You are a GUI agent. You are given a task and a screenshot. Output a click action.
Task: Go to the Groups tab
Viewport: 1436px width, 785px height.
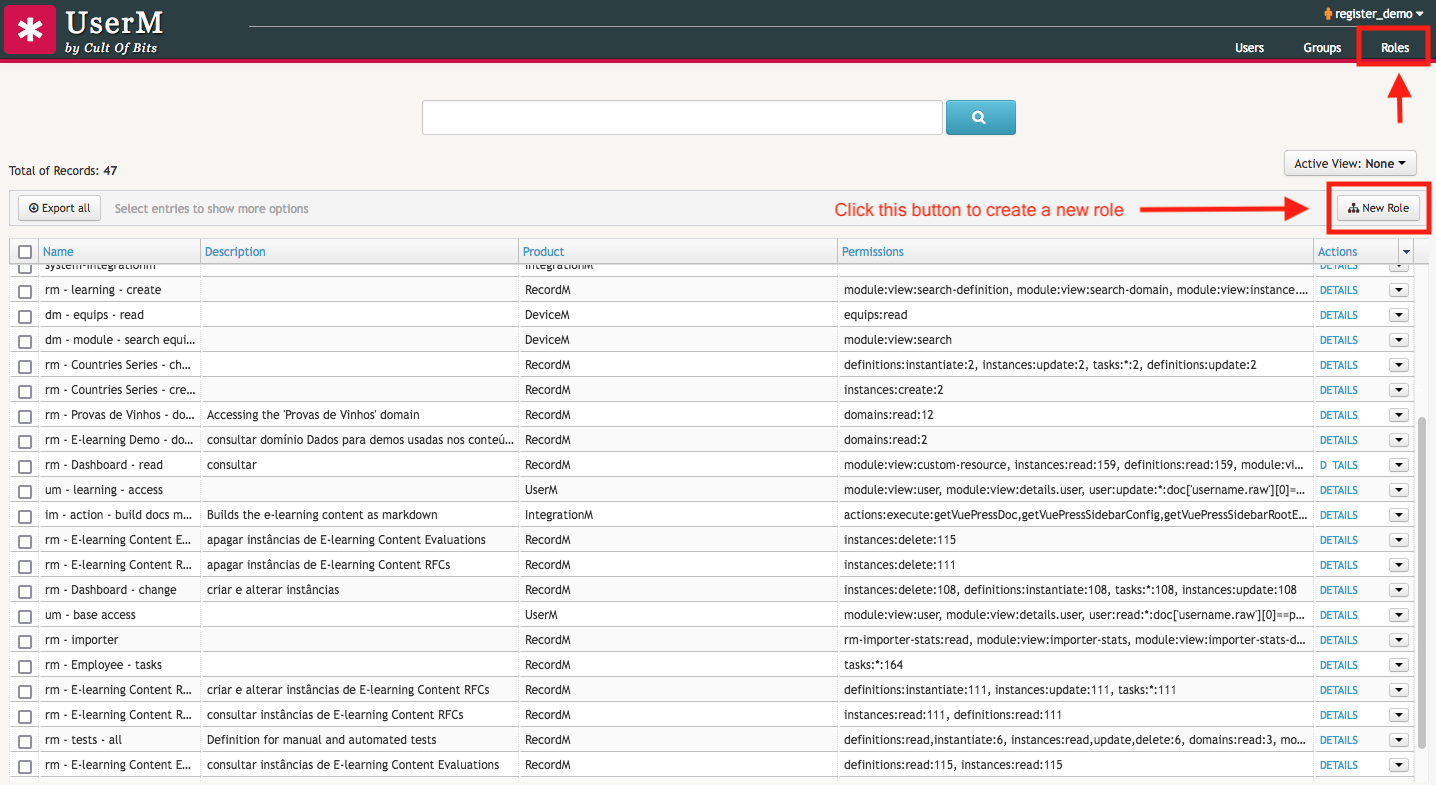(x=1322, y=48)
